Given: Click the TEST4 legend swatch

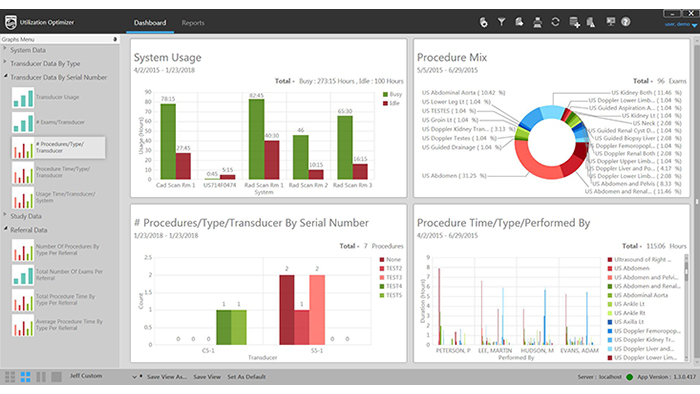Looking at the screenshot, I should point(382,286).
